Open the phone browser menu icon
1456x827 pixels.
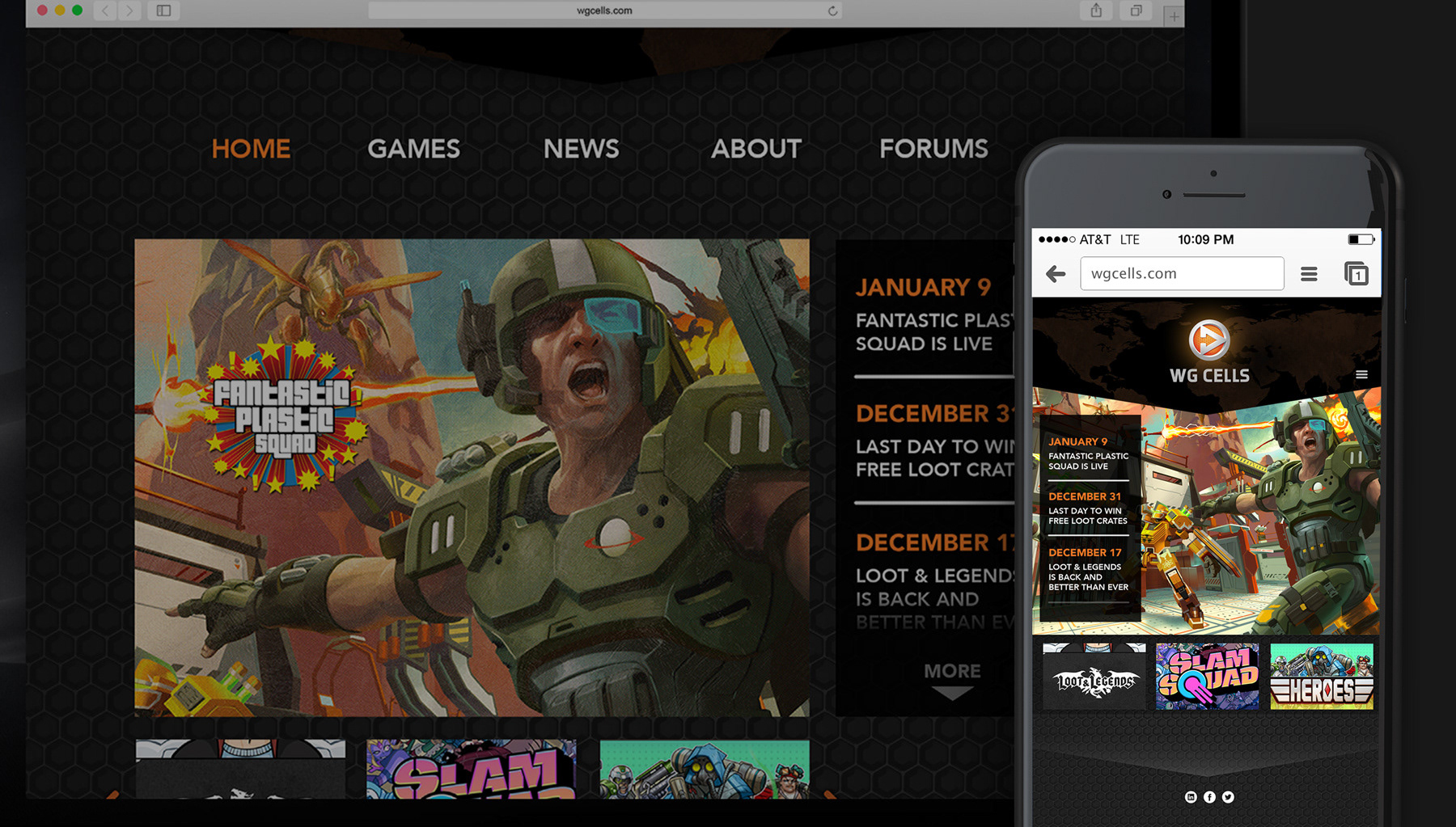pyautogui.click(x=1309, y=274)
